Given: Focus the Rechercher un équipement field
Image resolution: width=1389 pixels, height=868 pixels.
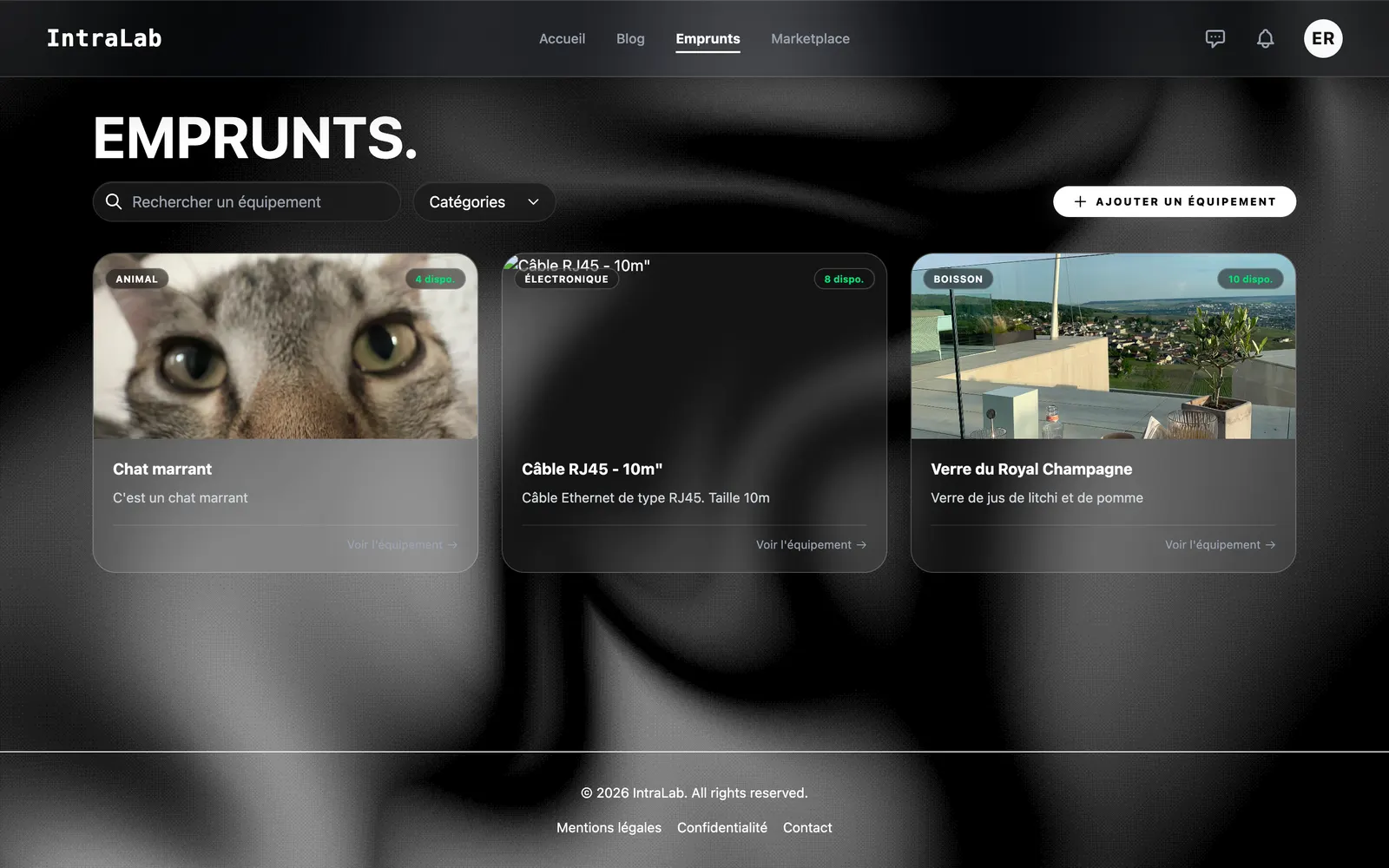Looking at the screenshot, I should click(247, 201).
